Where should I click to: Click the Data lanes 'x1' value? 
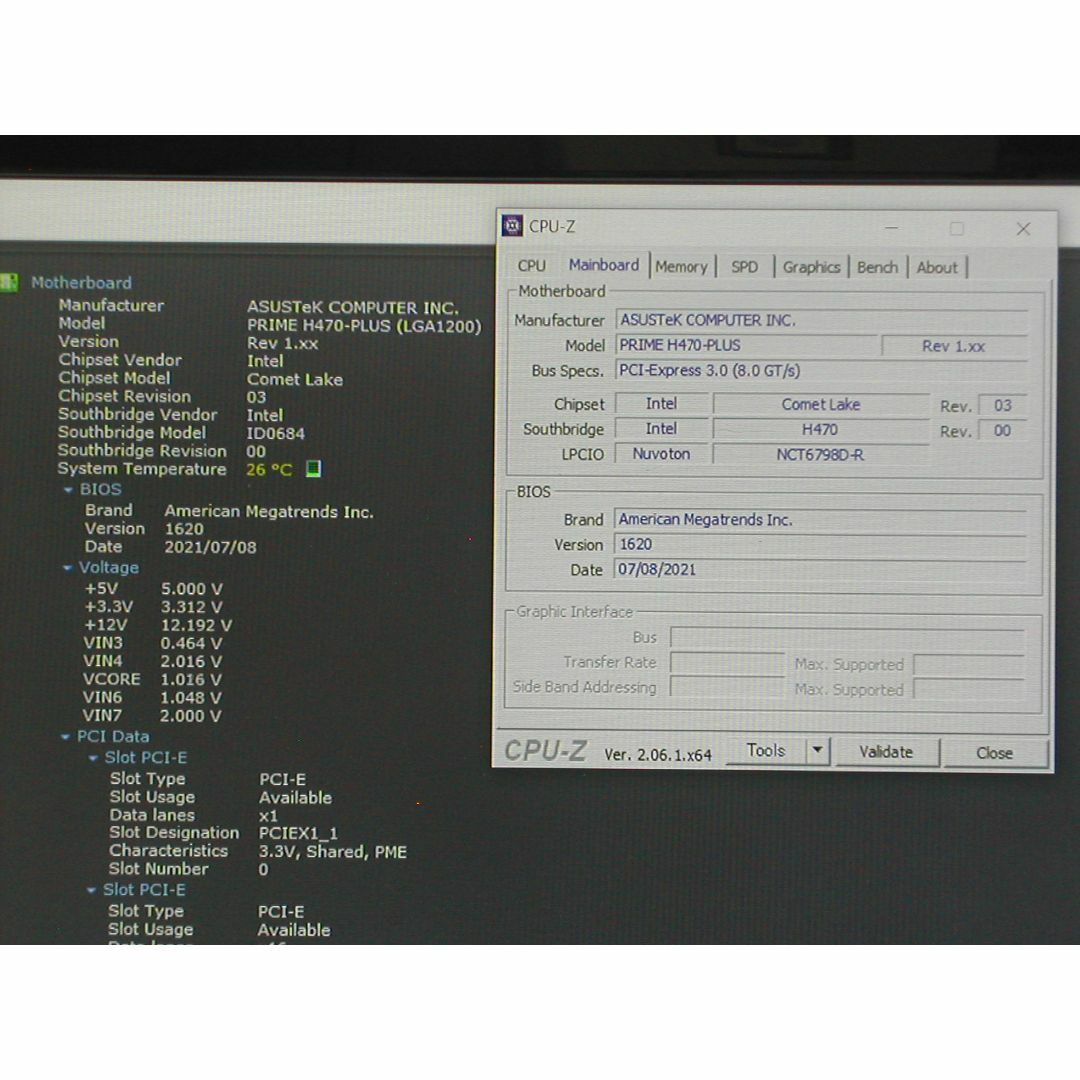pyautogui.click(x=268, y=816)
